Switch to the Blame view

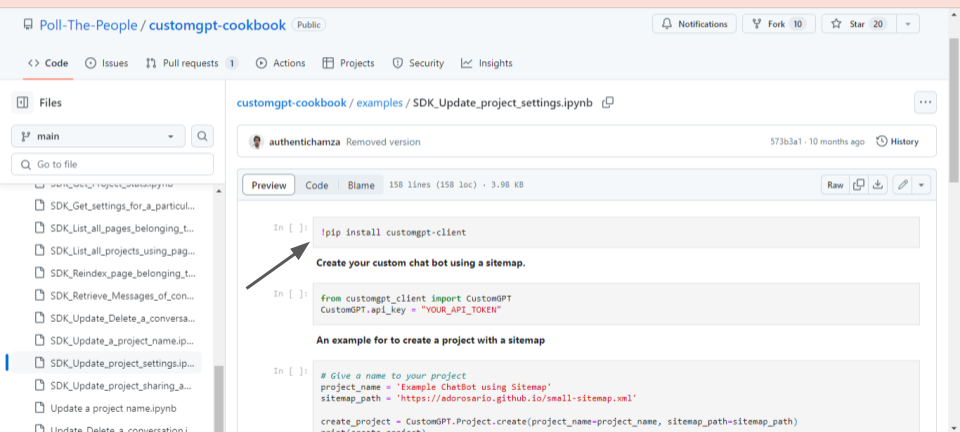point(361,185)
